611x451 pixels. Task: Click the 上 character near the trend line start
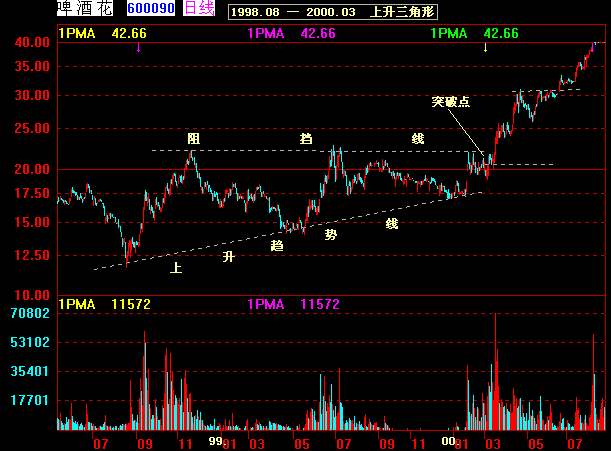tap(176, 268)
